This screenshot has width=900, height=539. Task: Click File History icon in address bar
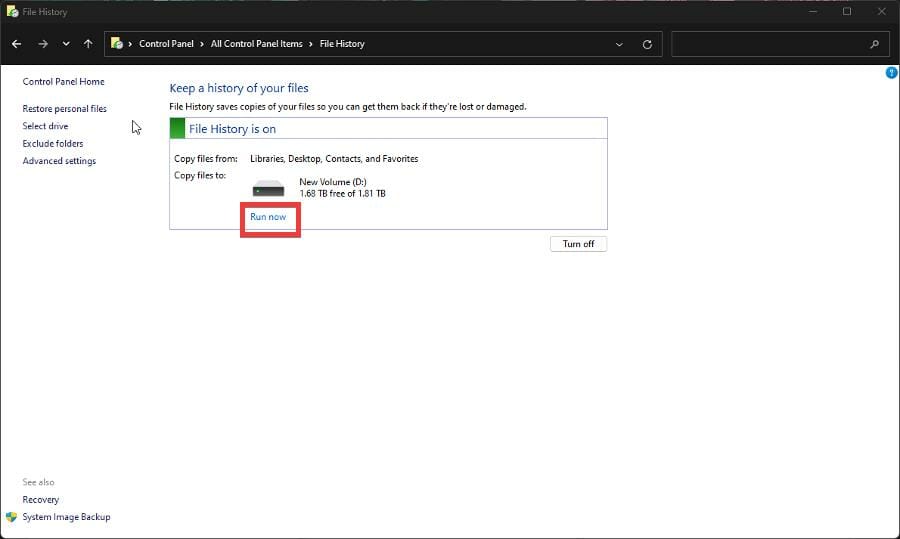coord(117,43)
